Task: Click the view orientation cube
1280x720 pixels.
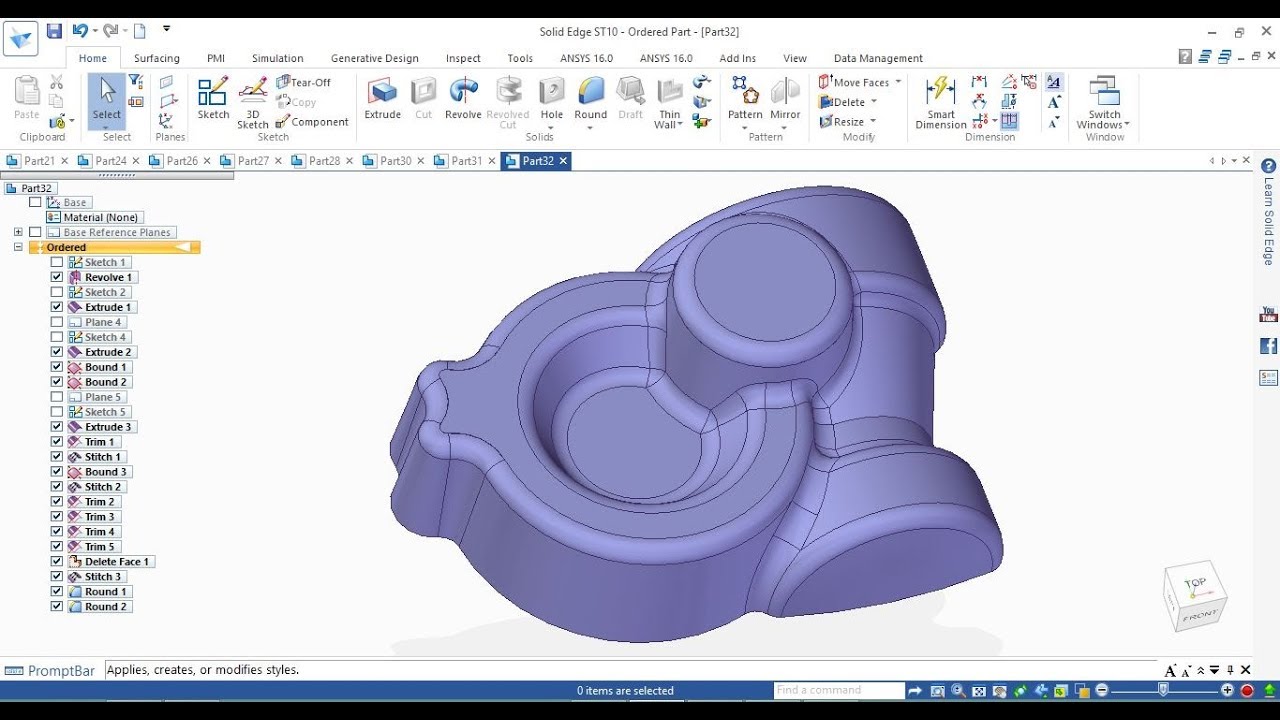Action: pyautogui.click(x=1195, y=596)
